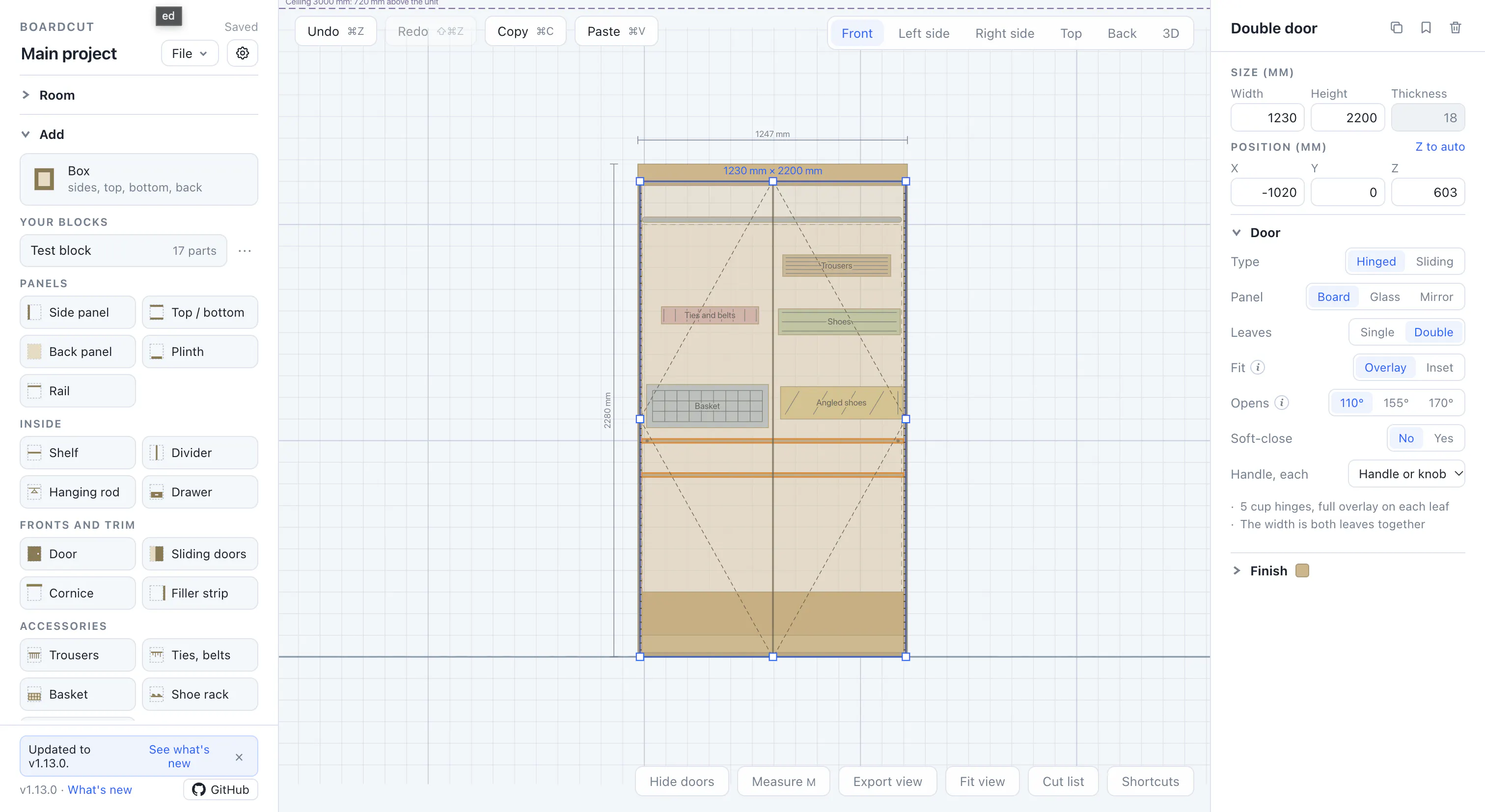This screenshot has width=1485, height=812.
Task: Click See what's new link
Action: [179, 756]
